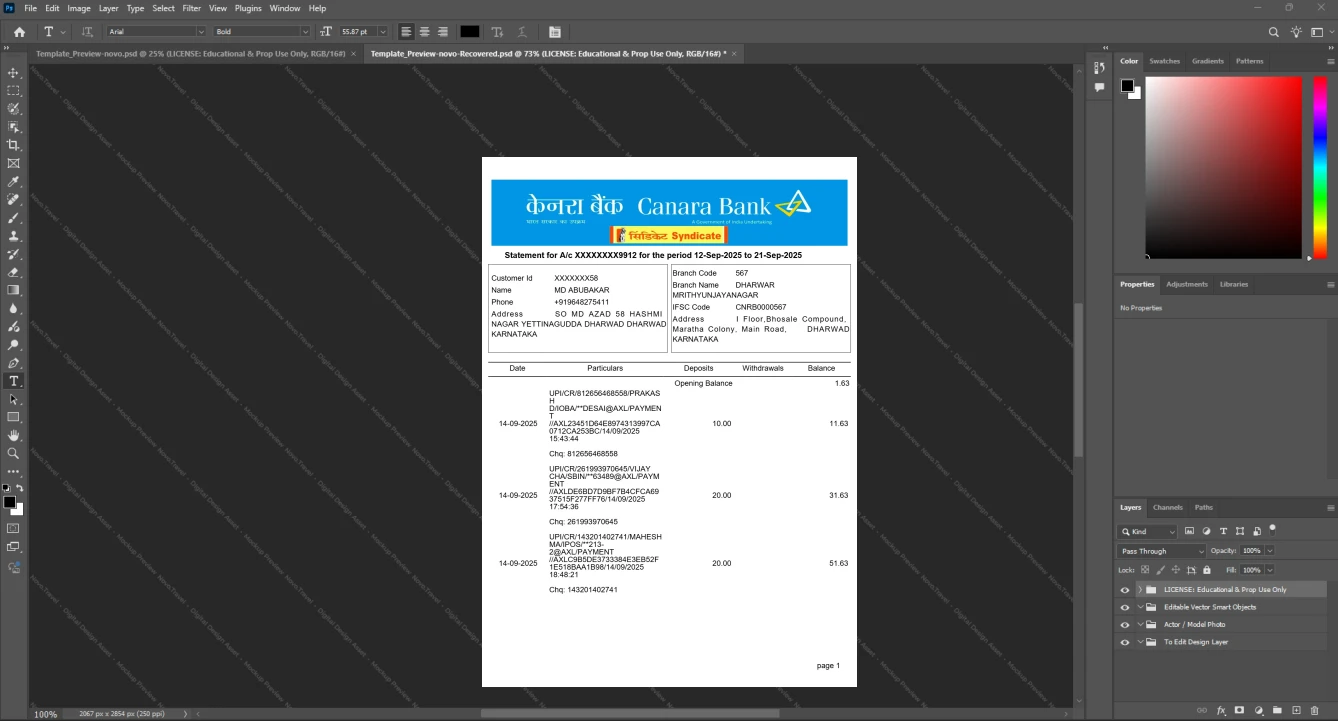
Task: Open the Character and Paragraph panels icon
Action: coord(555,32)
